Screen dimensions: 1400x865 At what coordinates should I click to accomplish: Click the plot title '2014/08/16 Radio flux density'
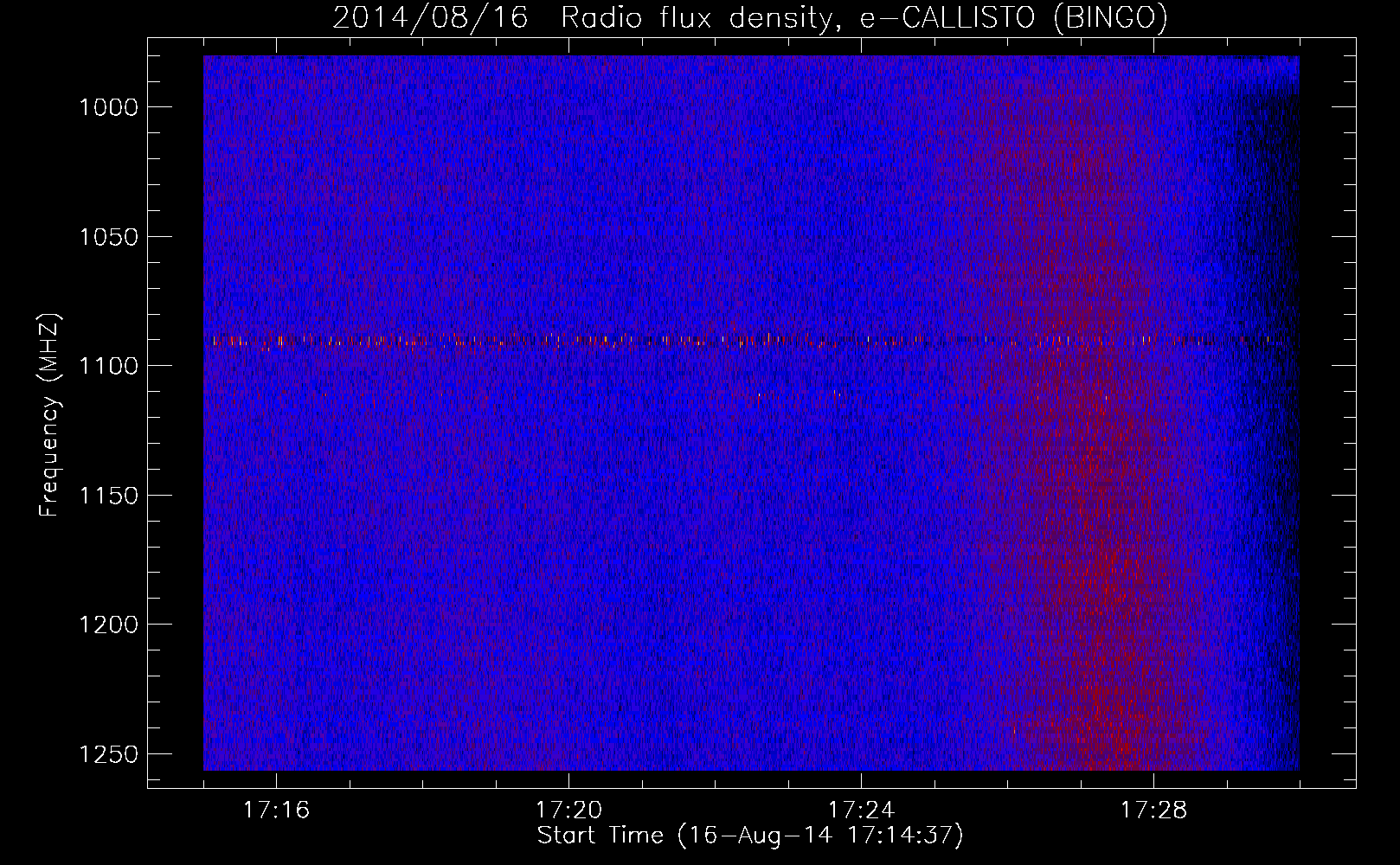[x=750, y=17]
